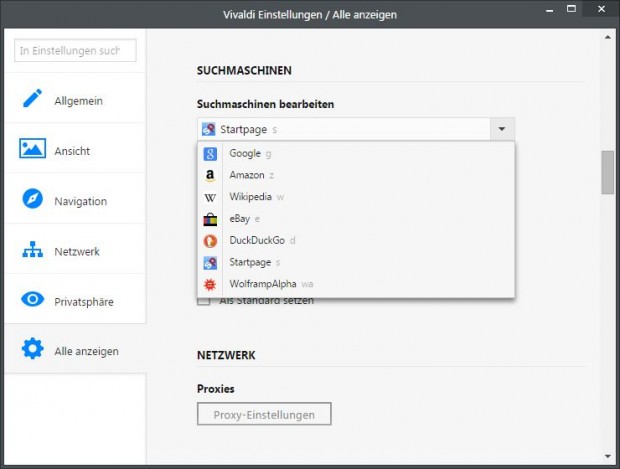The width and height of the screenshot is (620, 469).
Task: Click the Suchmaschinen bearbeiten label
Action: point(265,104)
